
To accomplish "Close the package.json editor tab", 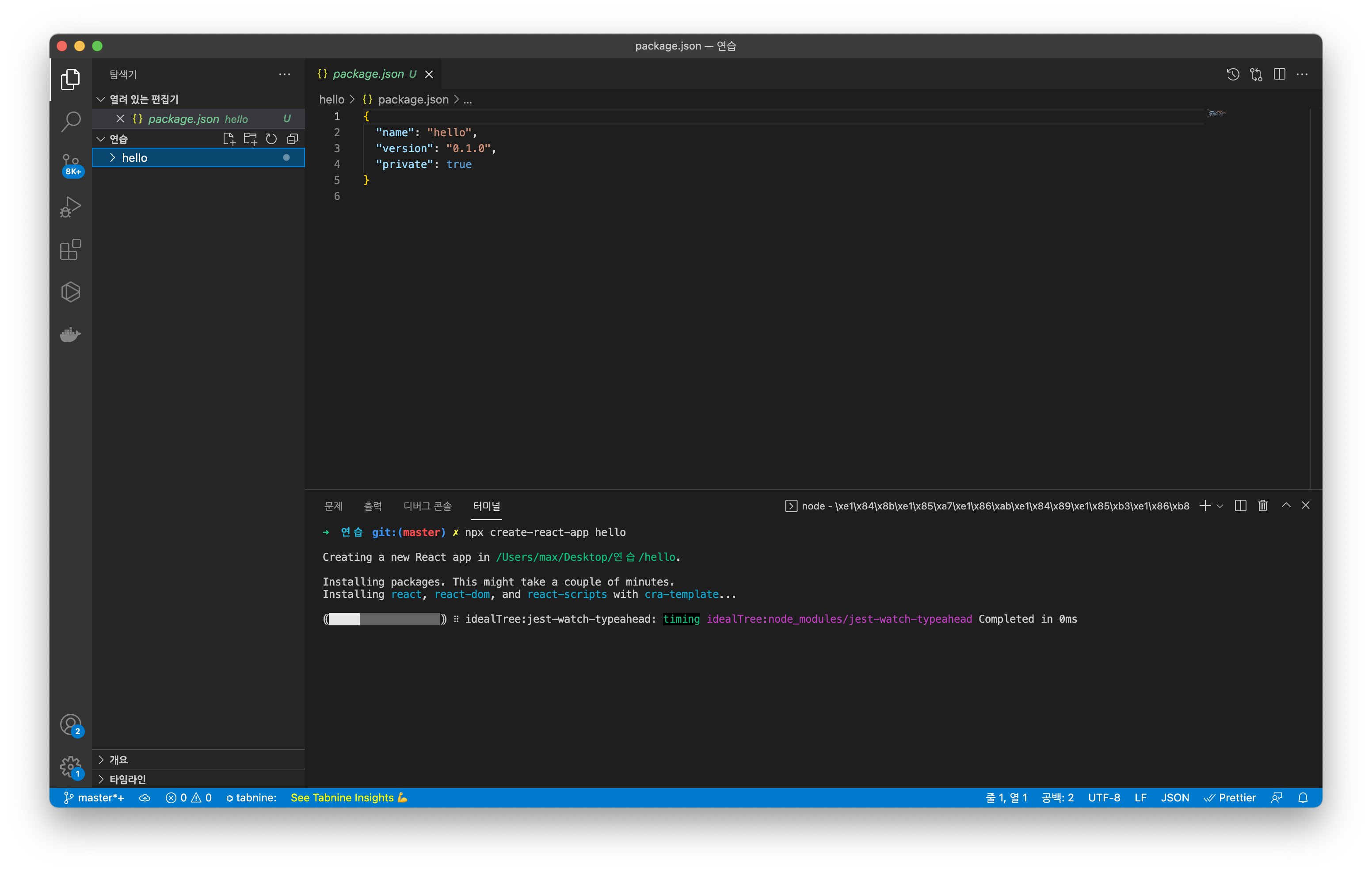I will click(430, 74).
